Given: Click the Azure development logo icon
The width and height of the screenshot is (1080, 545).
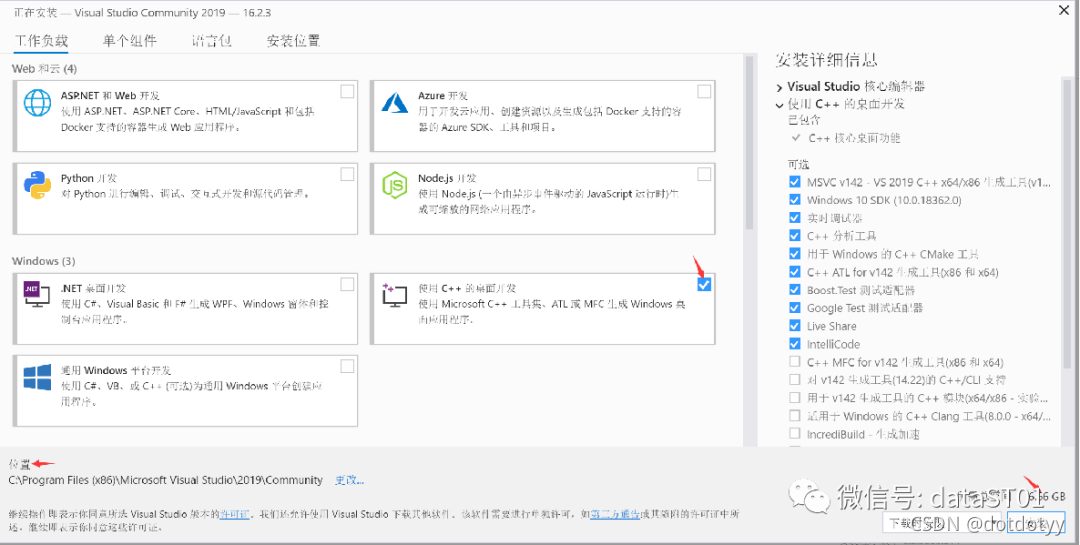Looking at the screenshot, I should (395, 103).
